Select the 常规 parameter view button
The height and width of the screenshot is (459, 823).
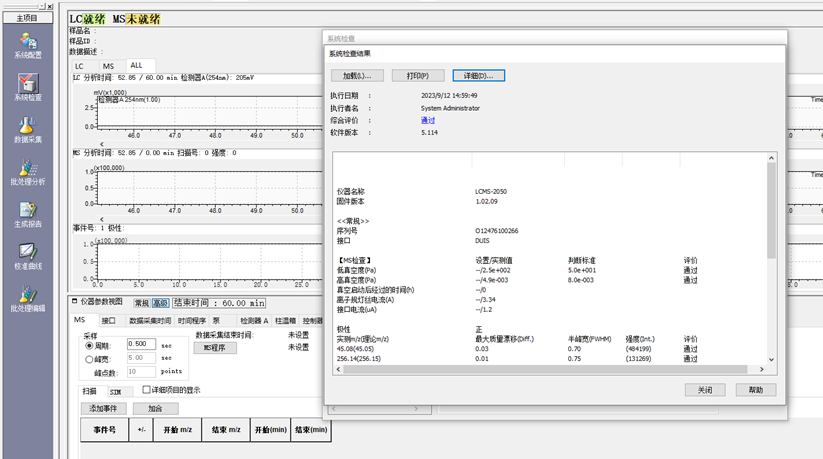point(142,303)
